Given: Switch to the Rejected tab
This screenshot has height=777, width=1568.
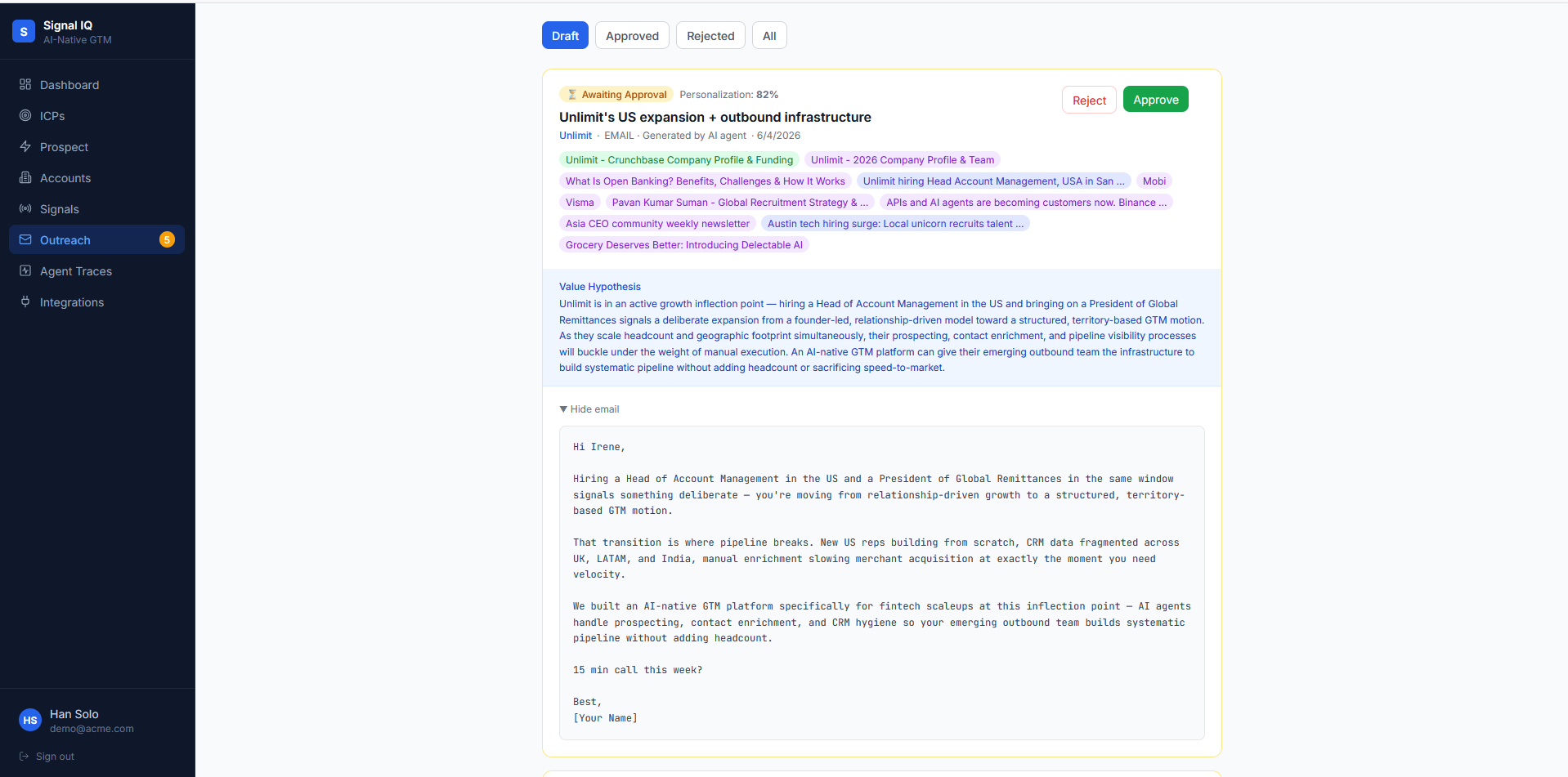Looking at the screenshot, I should [710, 36].
